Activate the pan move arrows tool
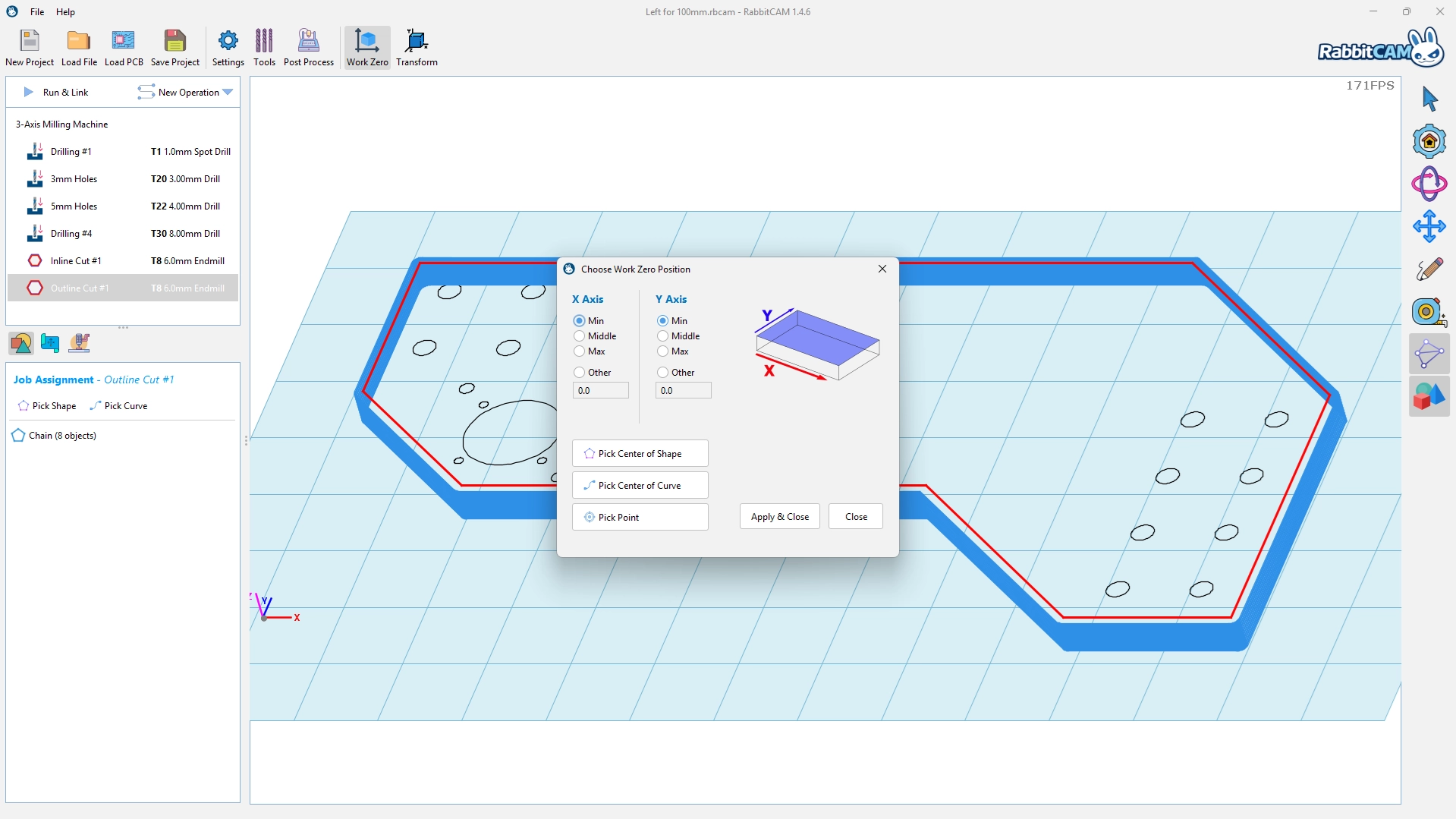The width and height of the screenshot is (1456, 819). 1429,226
